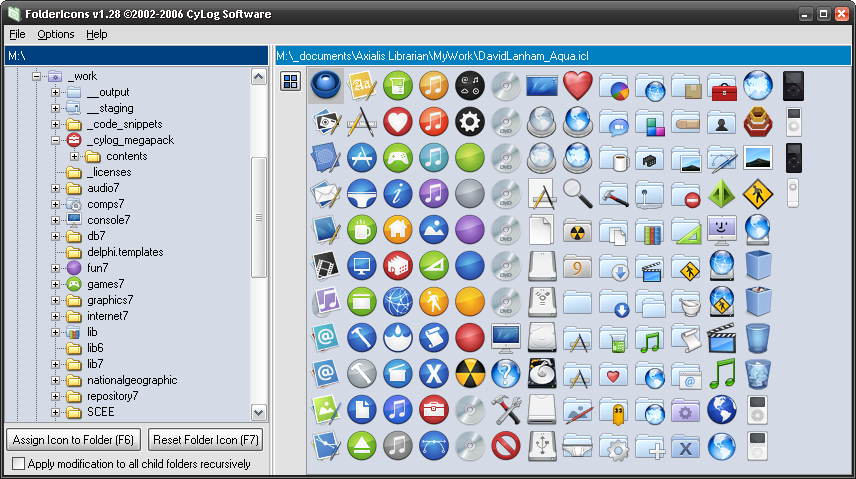The height and width of the screenshot is (479, 856).
Task: Select the _licenses folder
Action: click(x=109, y=172)
